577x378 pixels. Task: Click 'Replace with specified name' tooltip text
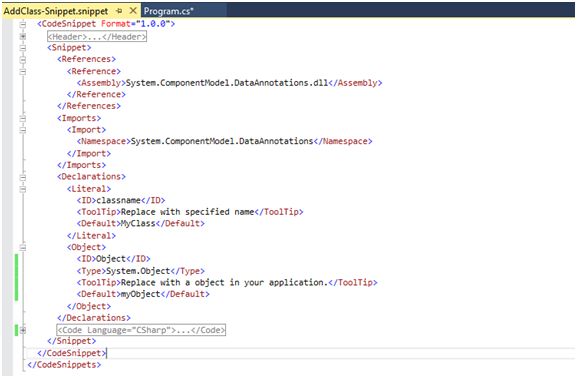[x=187, y=212]
